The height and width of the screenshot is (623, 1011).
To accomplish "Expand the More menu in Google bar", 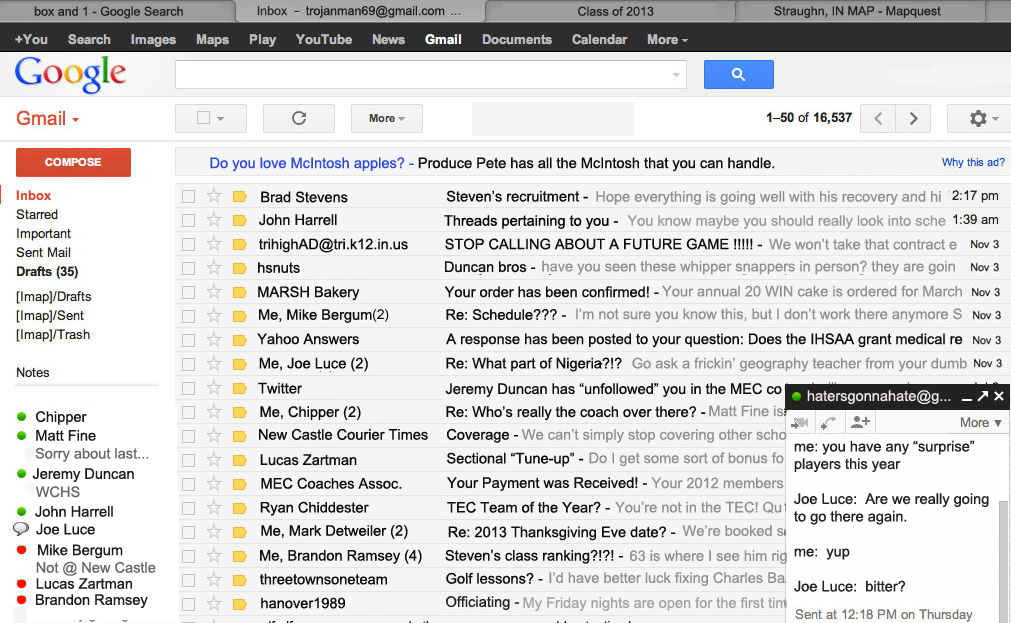I will 667,39.
